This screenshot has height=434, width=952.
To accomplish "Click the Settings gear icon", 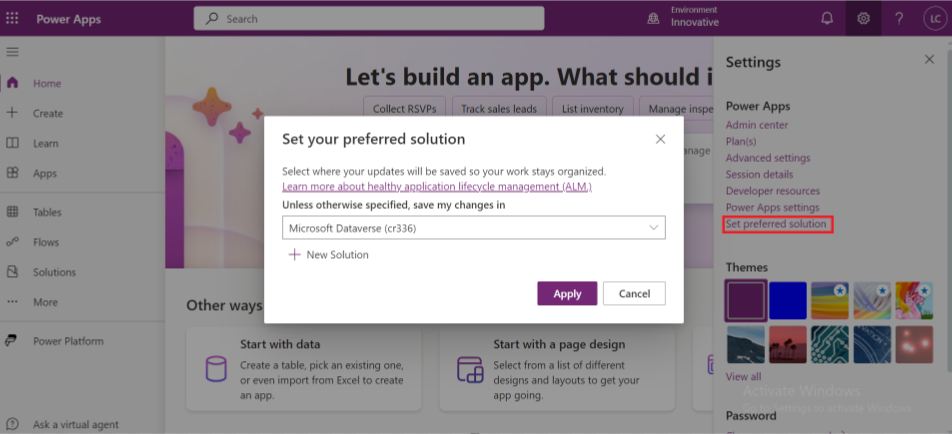I will (863, 18).
